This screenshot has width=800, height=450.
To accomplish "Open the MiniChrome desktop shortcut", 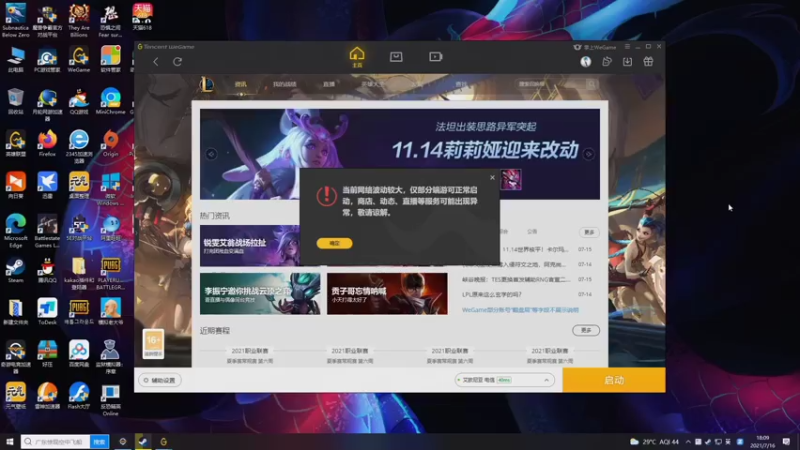I will pos(110,101).
